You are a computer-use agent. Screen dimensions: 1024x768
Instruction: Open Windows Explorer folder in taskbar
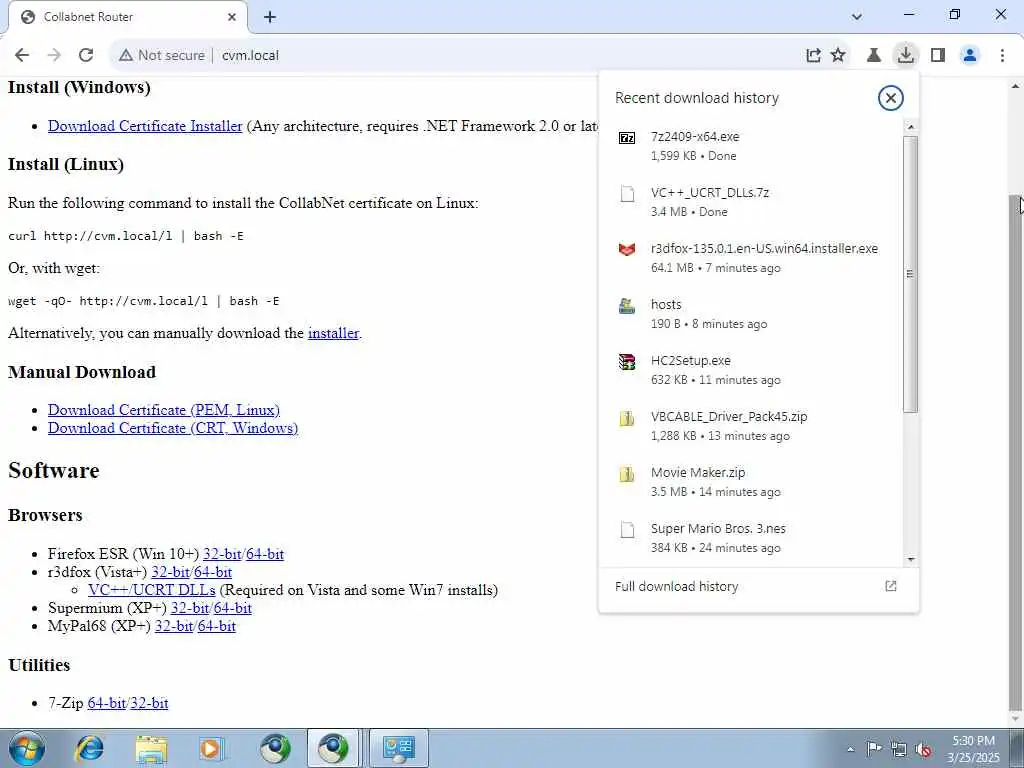tap(152, 748)
